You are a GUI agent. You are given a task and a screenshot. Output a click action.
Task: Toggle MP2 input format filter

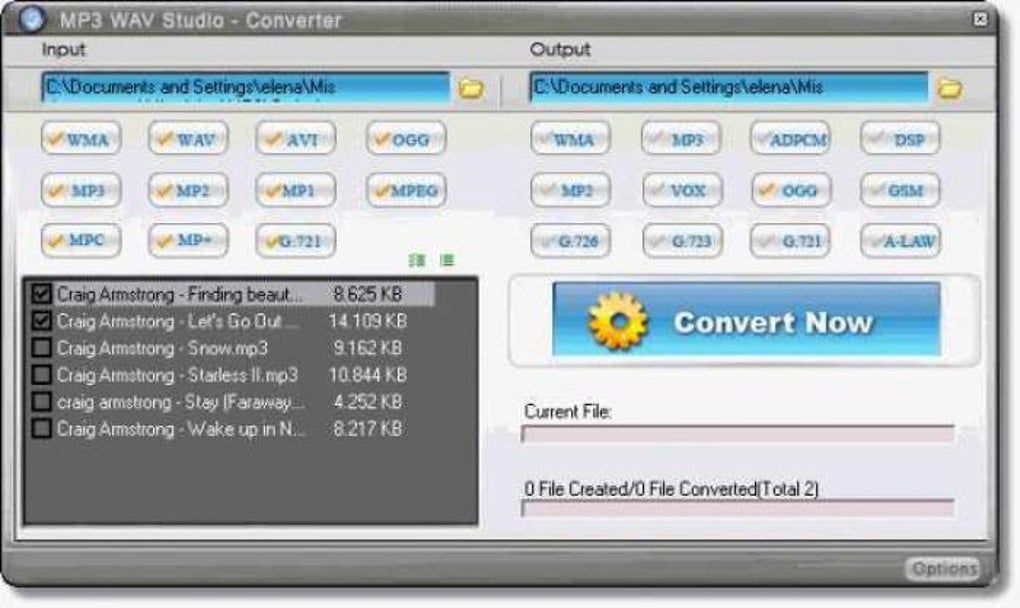click(189, 190)
